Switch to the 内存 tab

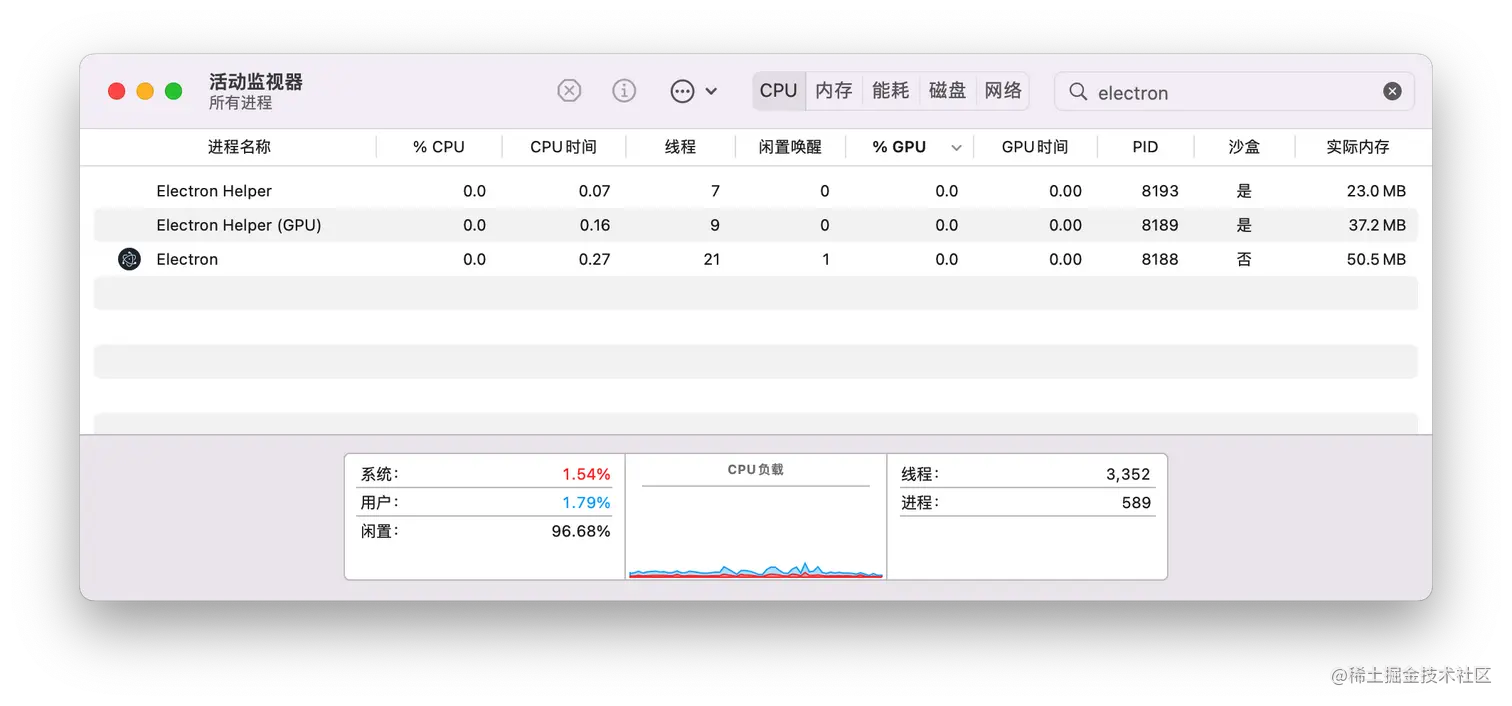coord(833,91)
